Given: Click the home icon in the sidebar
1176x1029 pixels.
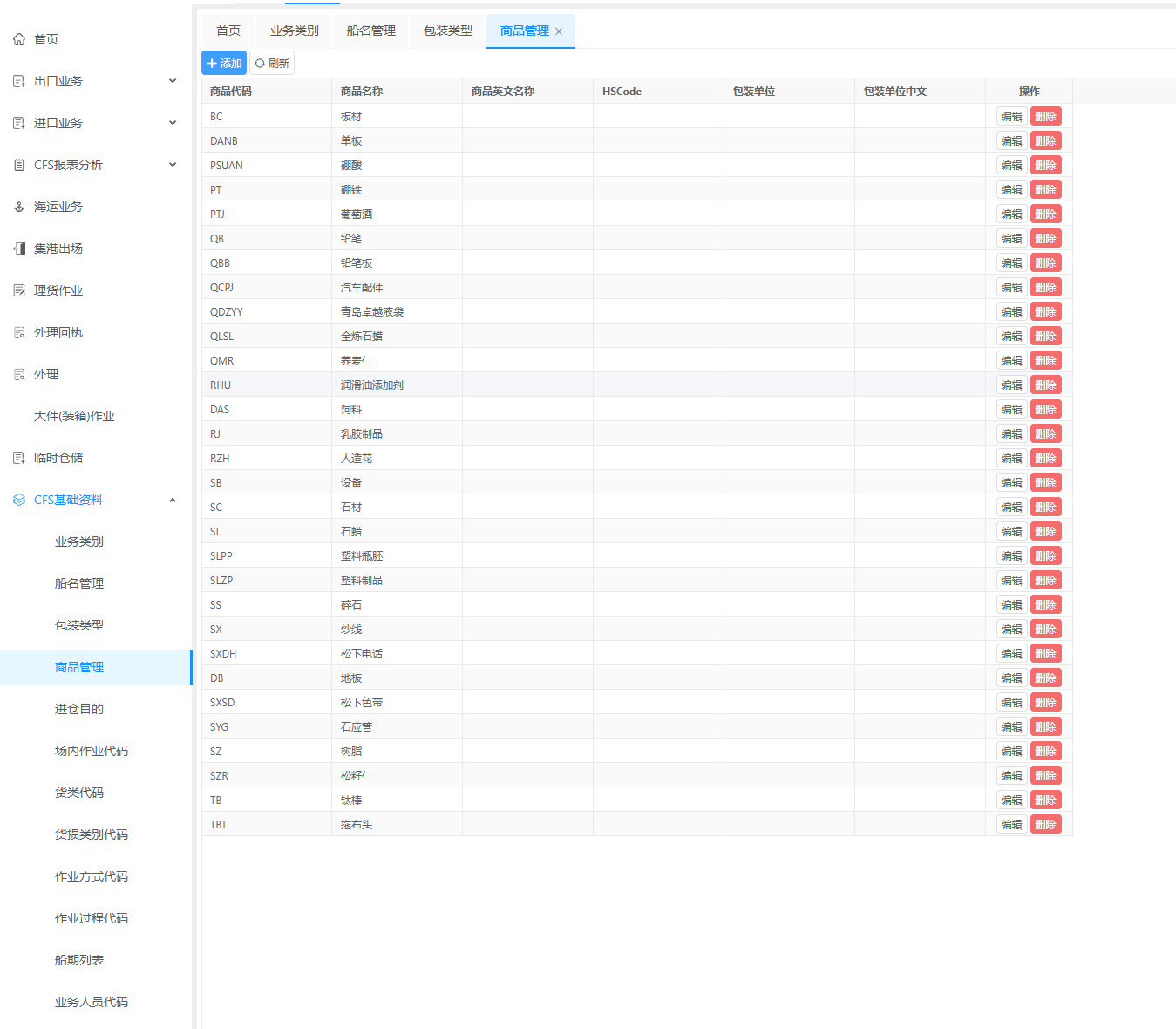Looking at the screenshot, I should coord(19,39).
